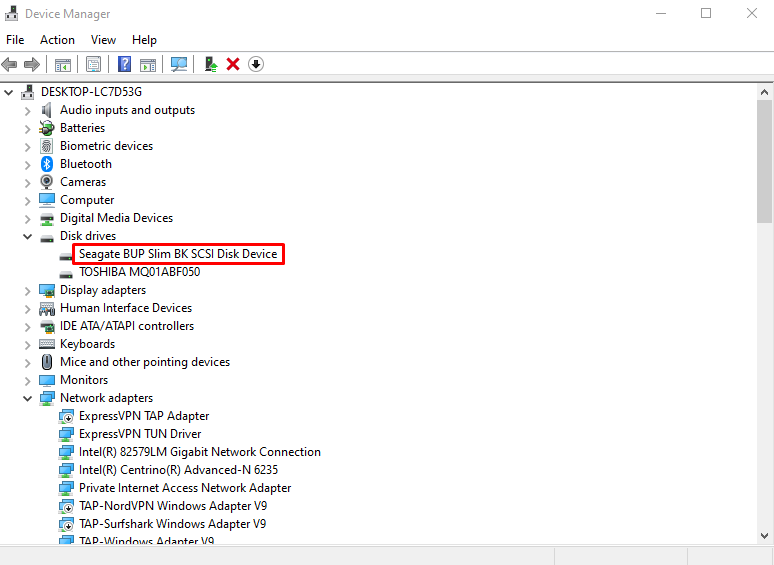The width and height of the screenshot is (774, 565).
Task: Select the Cameras category label
Action: pos(83,182)
